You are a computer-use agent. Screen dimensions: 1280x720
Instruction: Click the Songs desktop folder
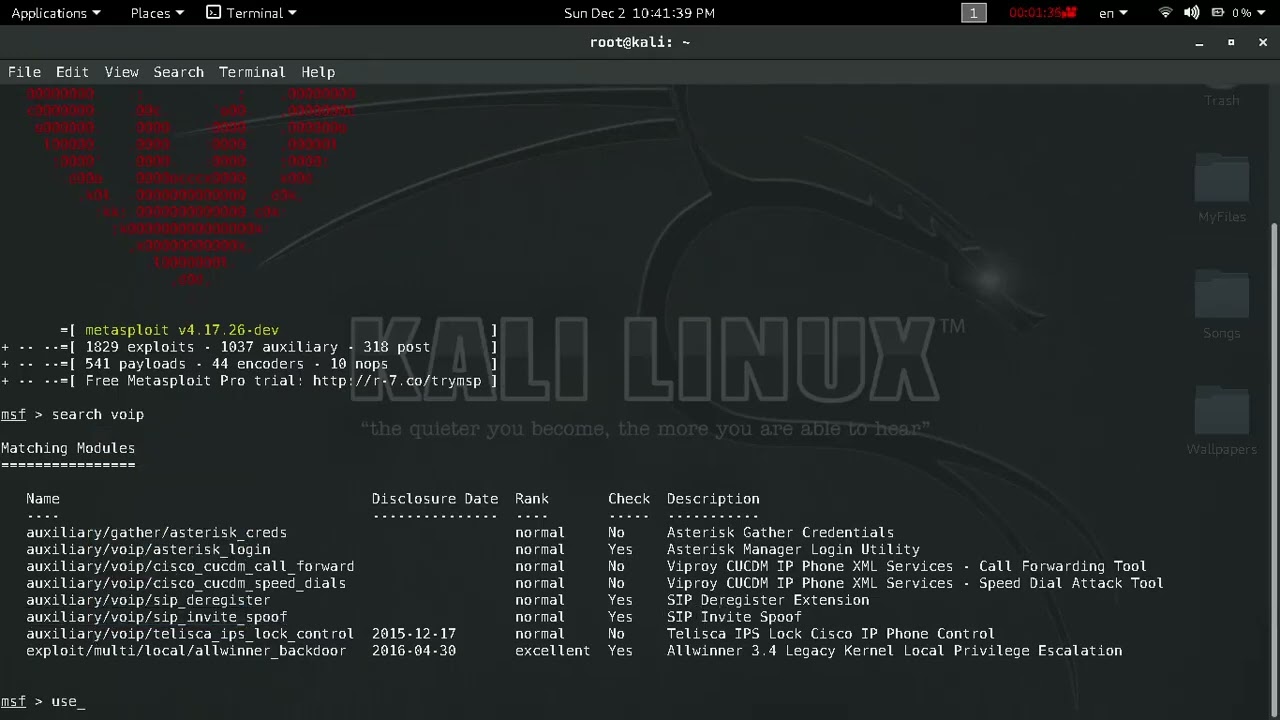coord(1222,305)
